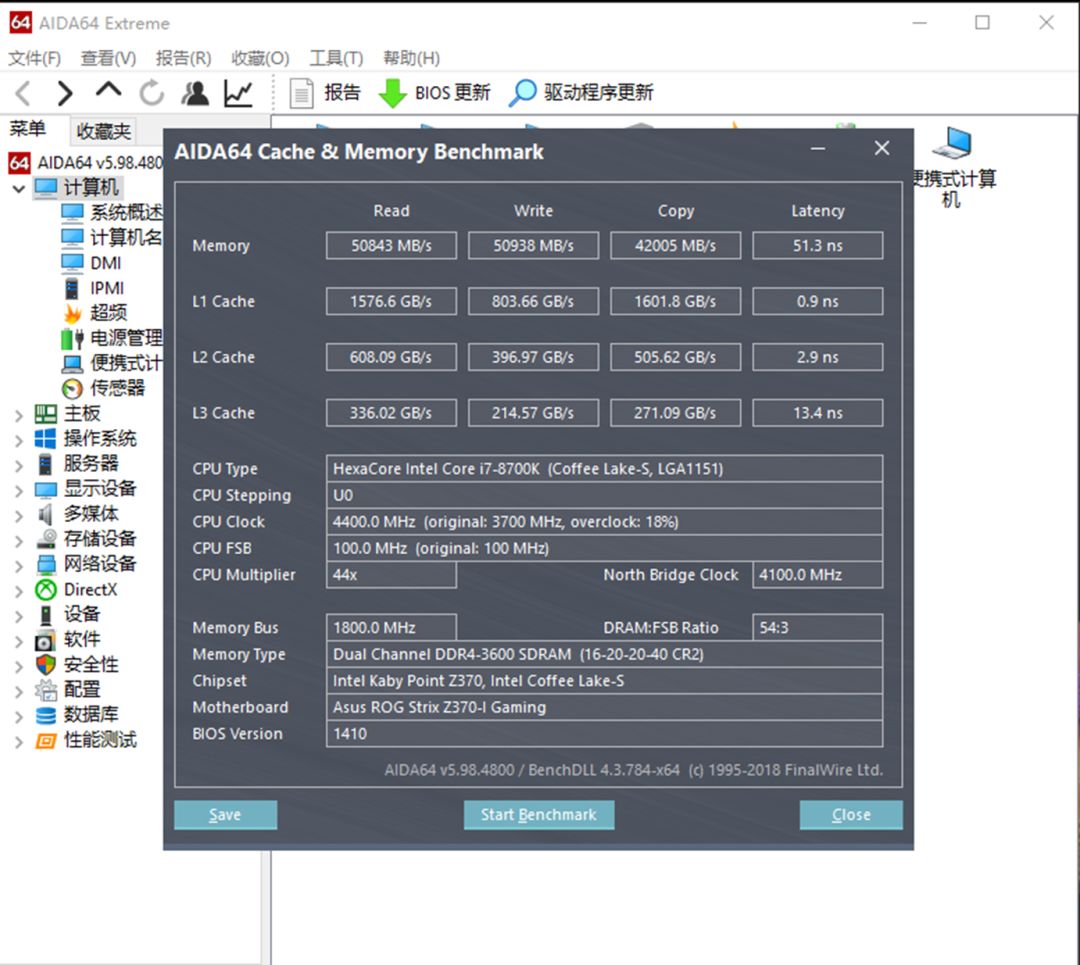Image resolution: width=1080 pixels, height=965 pixels.
Task: Click Save in the benchmark dialog
Action: tap(225, 815)
